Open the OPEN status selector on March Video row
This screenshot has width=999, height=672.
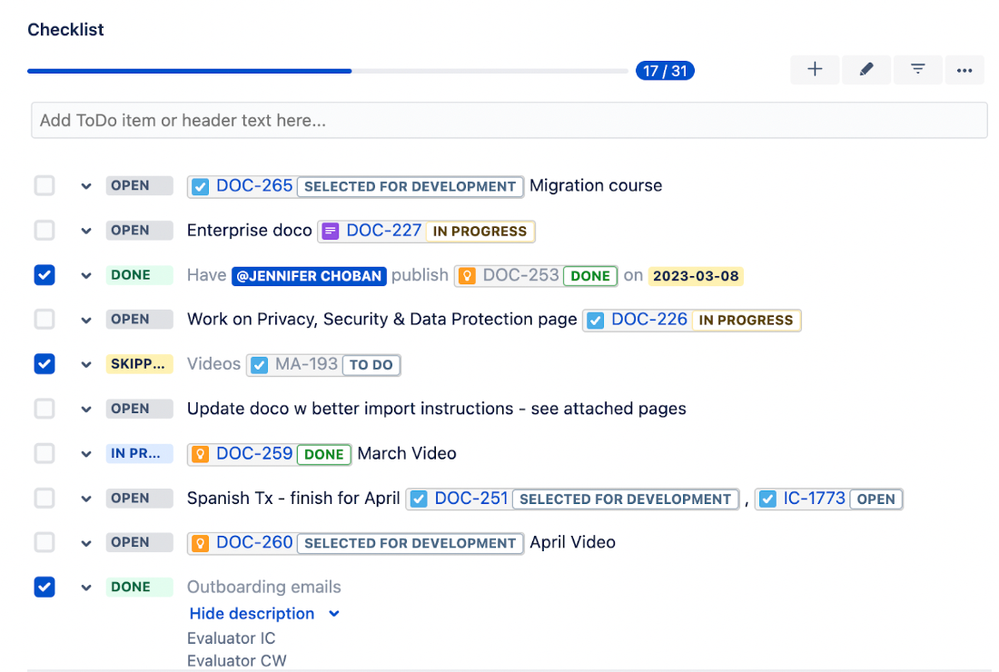tap(139, 453)
